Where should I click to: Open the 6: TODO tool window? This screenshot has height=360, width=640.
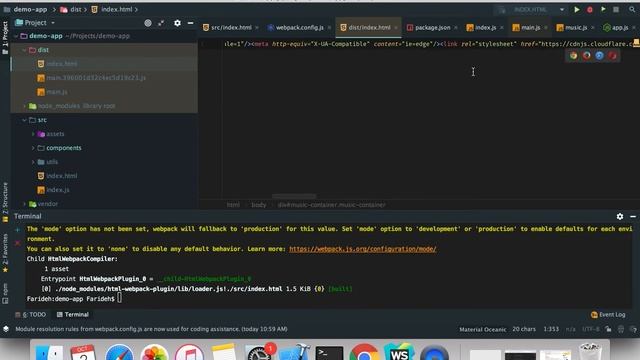click(x=31, y=315)
